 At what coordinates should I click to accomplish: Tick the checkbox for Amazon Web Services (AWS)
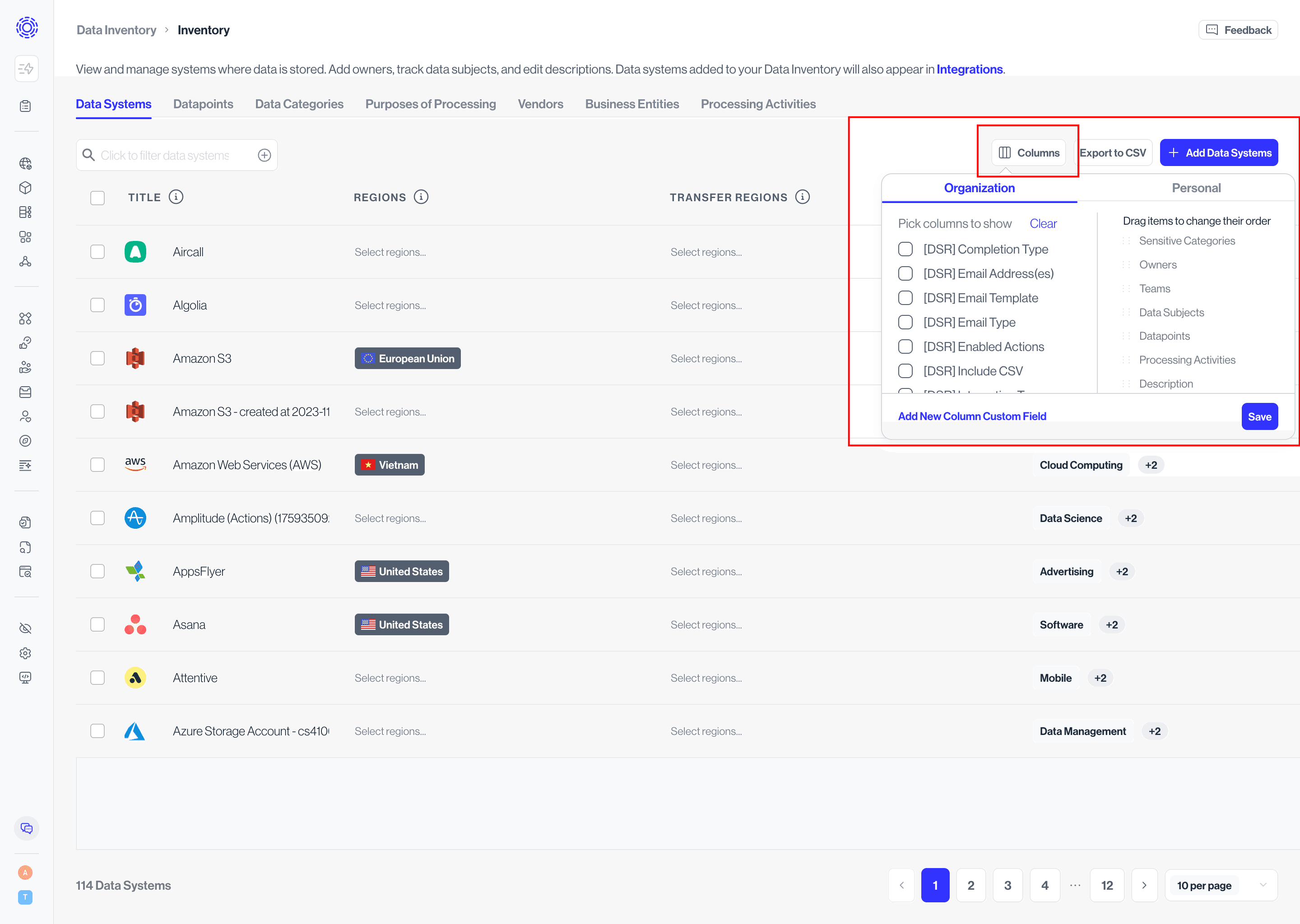point(98,465)
